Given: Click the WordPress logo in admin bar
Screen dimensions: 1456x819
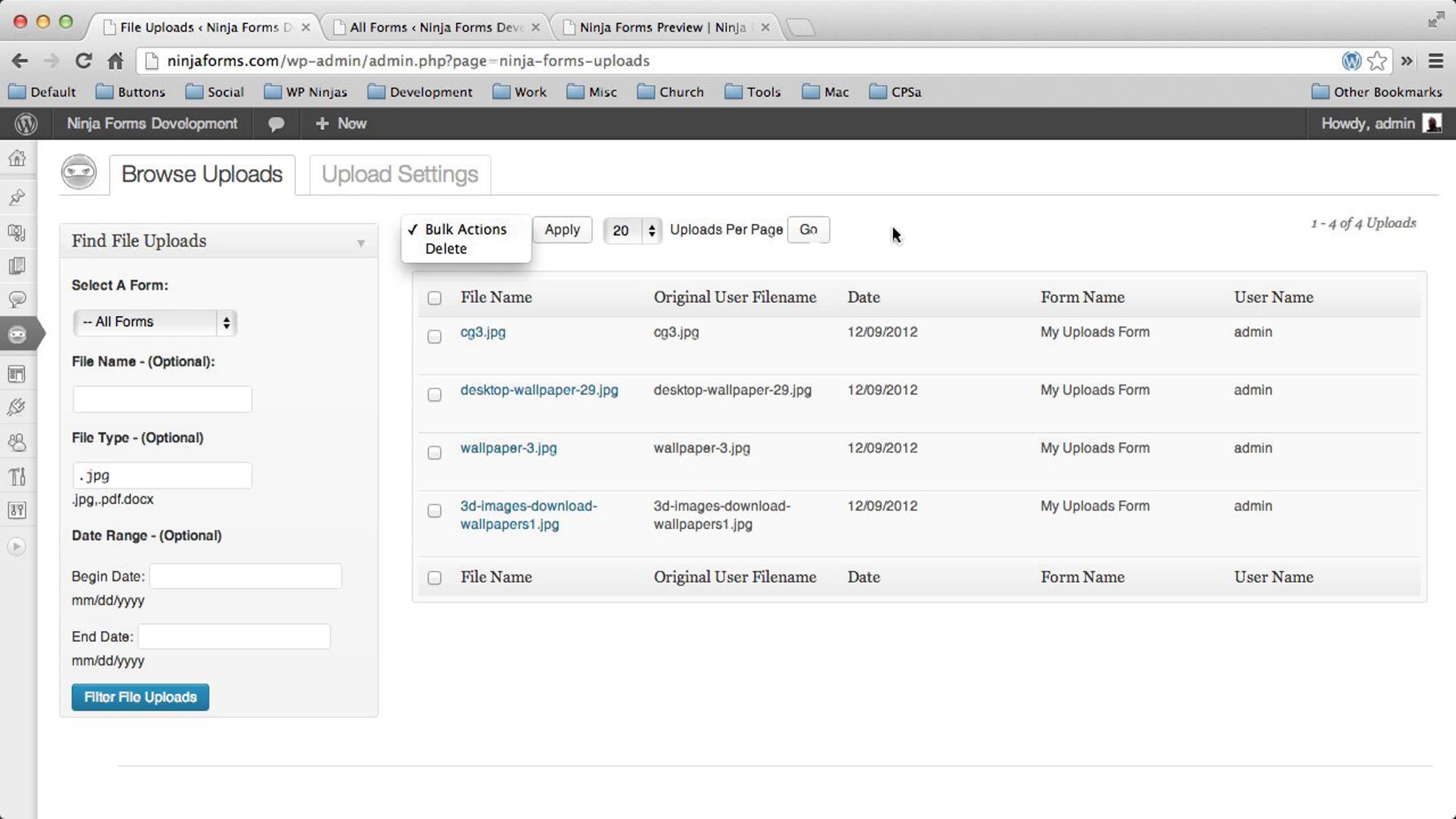Looking at the screenshot, I should pyautogui.click(x=26, y=124).
